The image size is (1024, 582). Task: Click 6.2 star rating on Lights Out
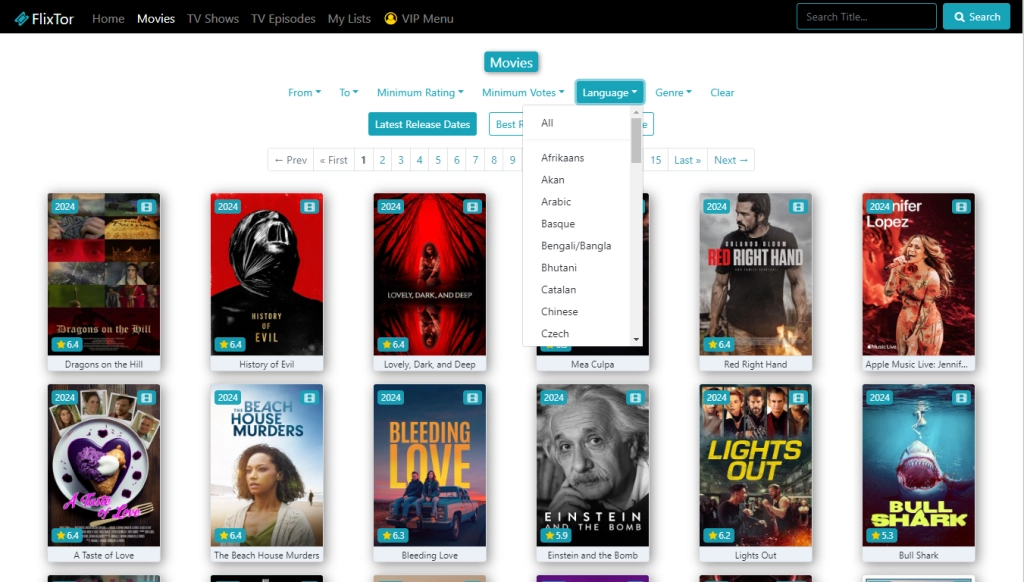coord(719,535)
